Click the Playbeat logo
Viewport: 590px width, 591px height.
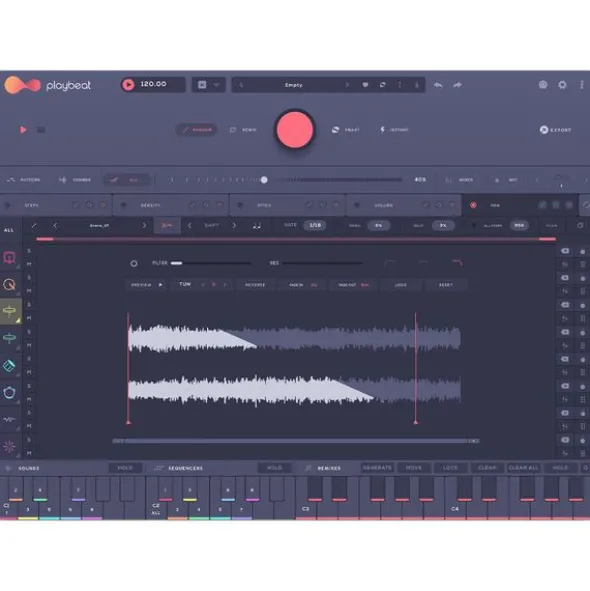(x=48, y=85)
